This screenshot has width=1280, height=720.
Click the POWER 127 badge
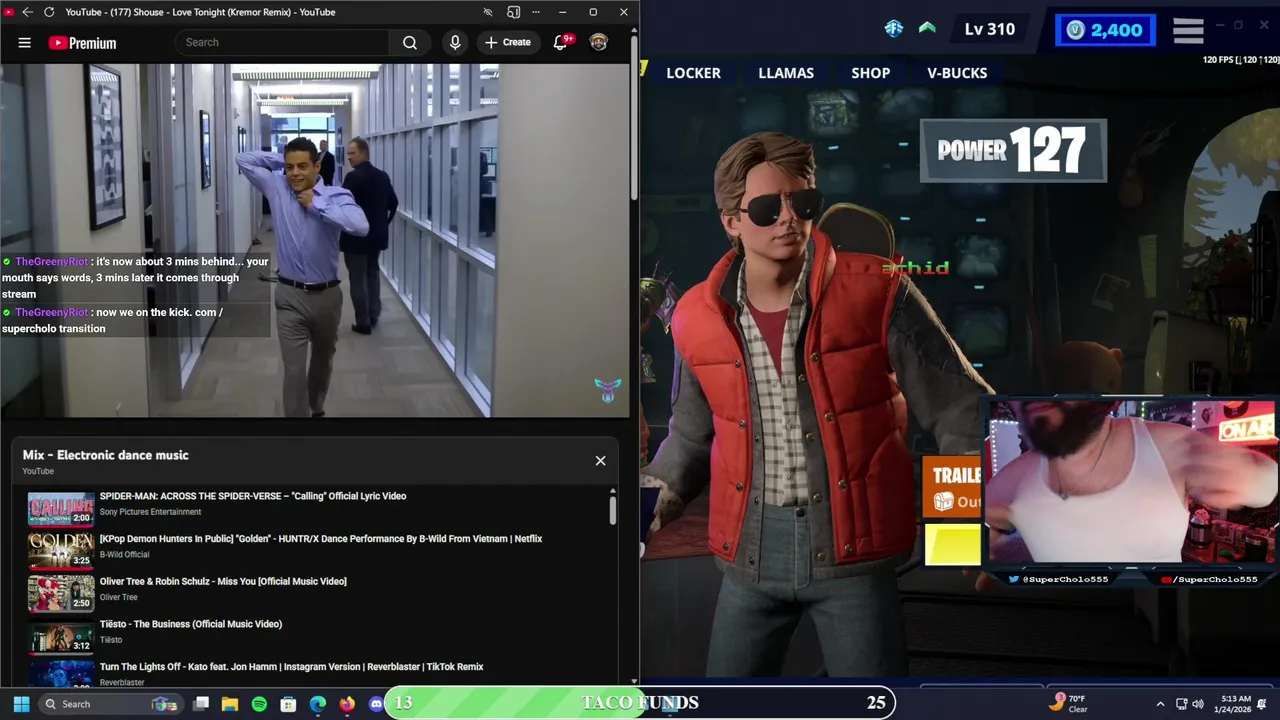1013,151
